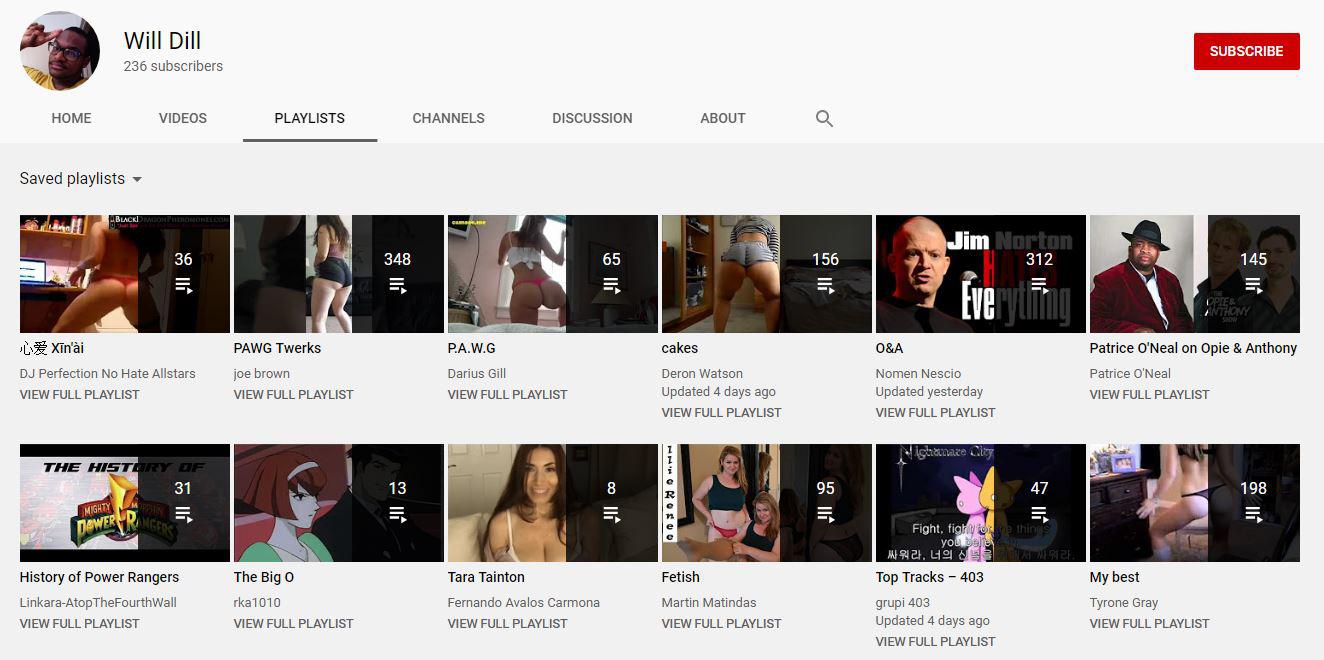Visit the grupi 403 channel link
The width and height of the screenshot is (1324, 660).
[903, 603]
